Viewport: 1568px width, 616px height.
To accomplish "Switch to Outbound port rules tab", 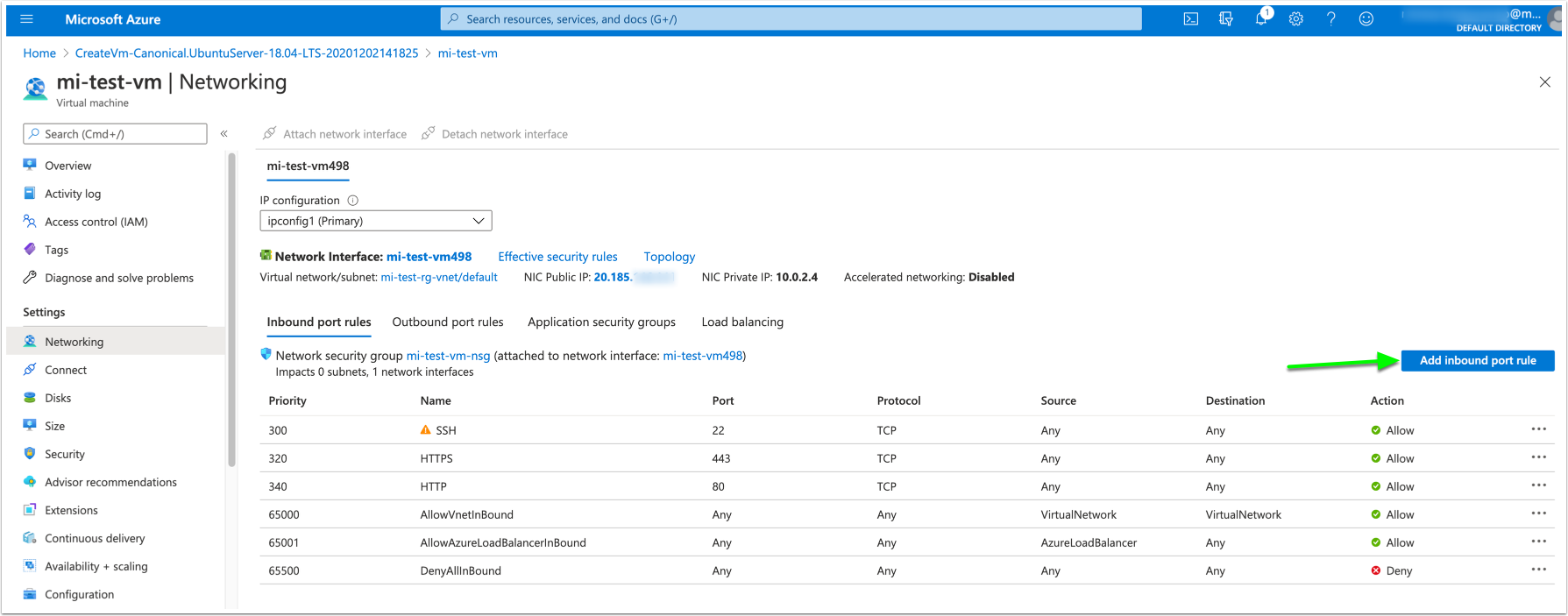I will click(x=447, y=322).
